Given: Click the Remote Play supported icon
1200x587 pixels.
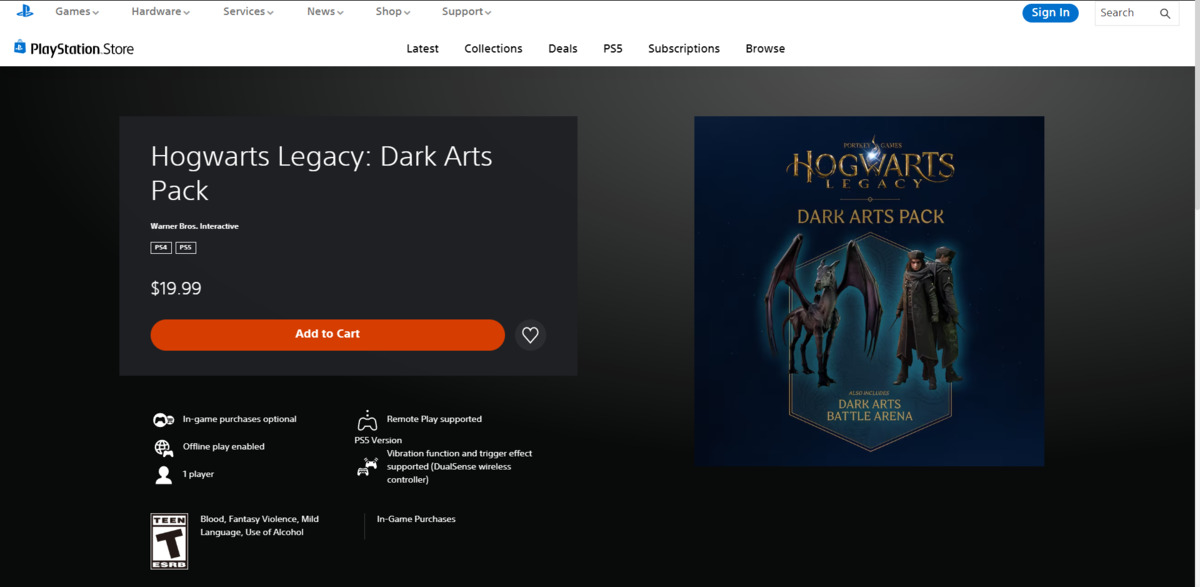Looking at the screenshot, I should pyautogui.click(x=367, y=420).
